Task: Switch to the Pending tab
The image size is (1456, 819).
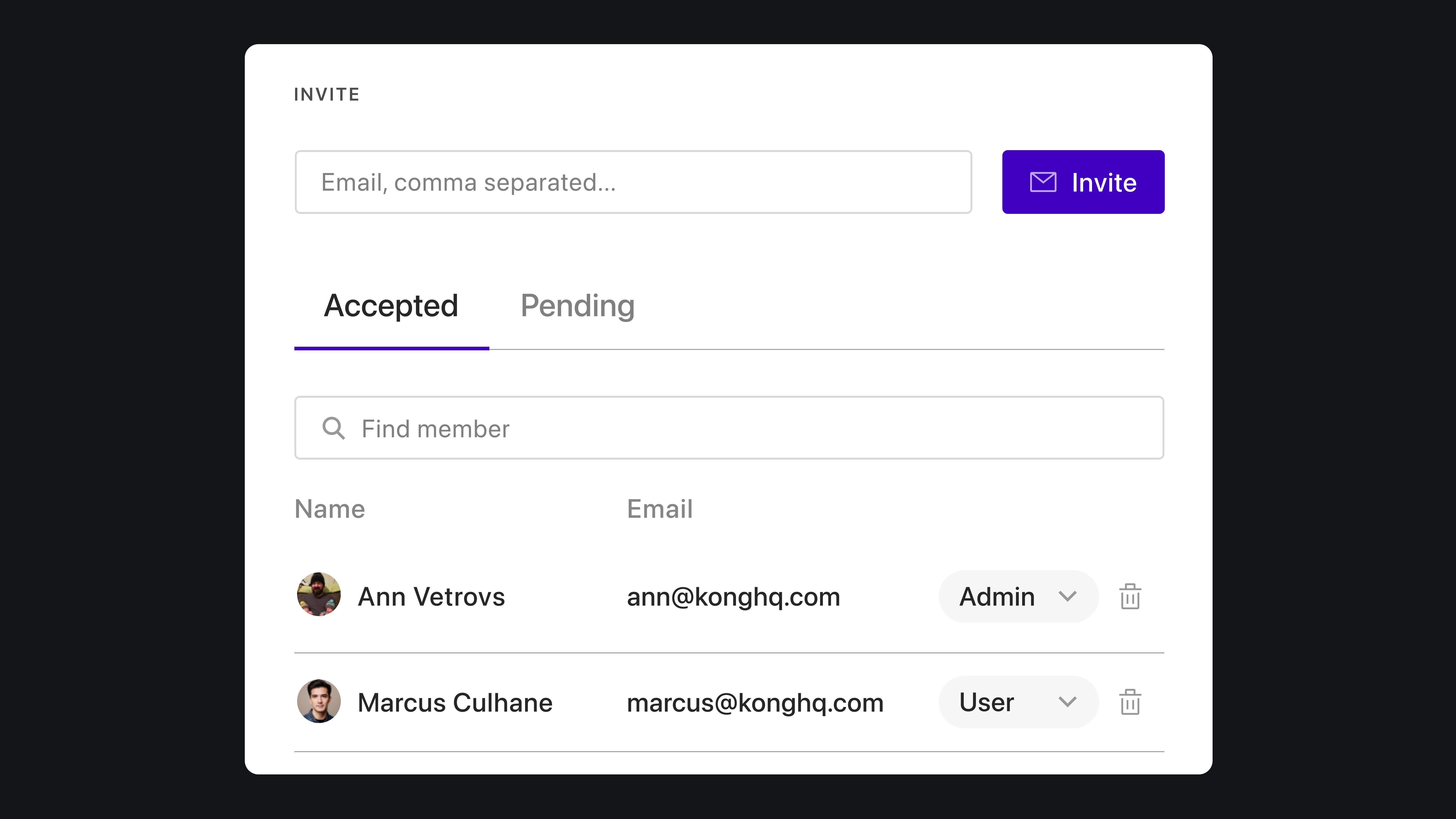Action: click(x=577, y=306)
